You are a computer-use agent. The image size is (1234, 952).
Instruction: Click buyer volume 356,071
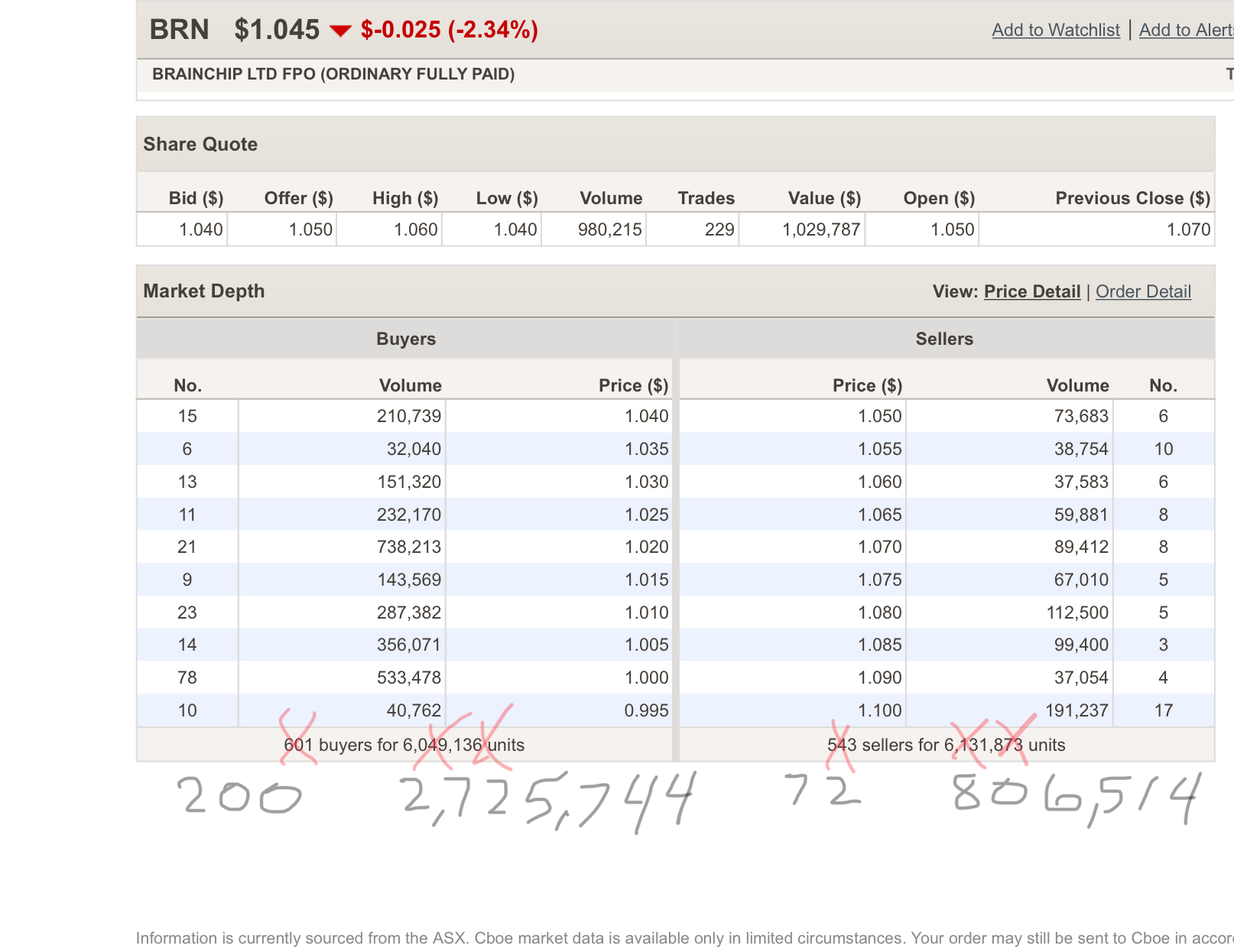pos(409,645)
